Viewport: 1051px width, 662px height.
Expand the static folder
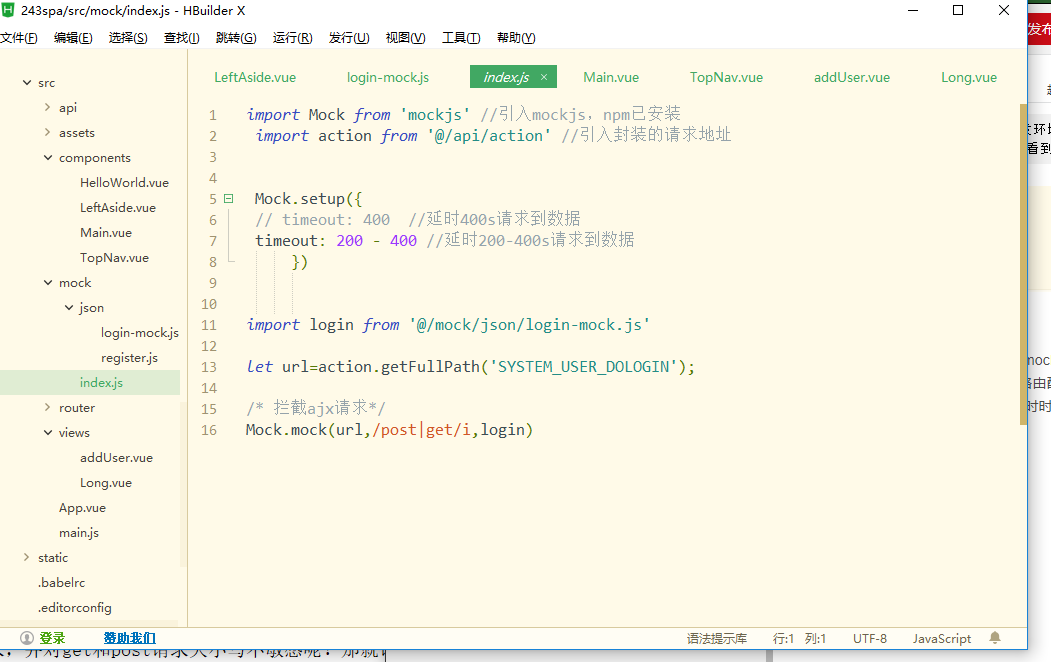pyautogui.click(x=27, y=557)
